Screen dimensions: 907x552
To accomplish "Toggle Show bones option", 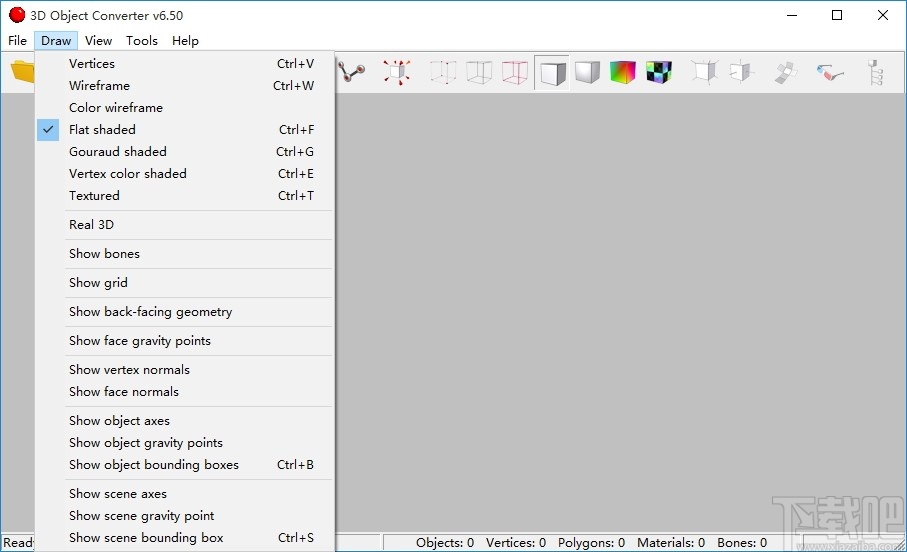I will (x=185, y=253).
